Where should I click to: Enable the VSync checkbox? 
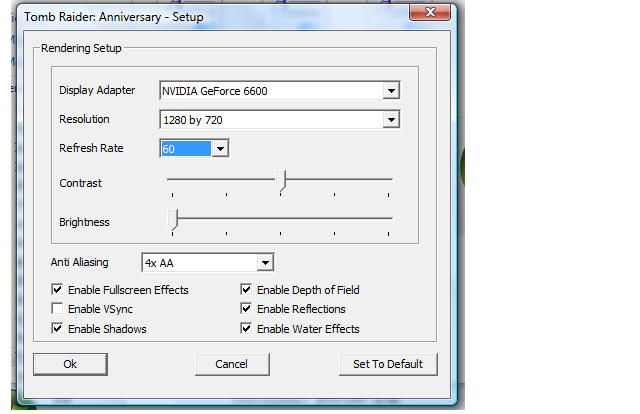(x=57, y=309)
